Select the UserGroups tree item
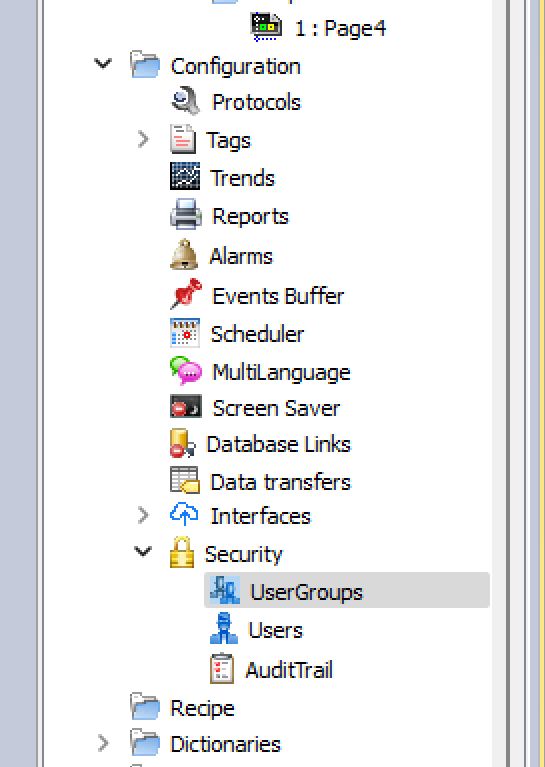545x767 pixels. [347, 590]
